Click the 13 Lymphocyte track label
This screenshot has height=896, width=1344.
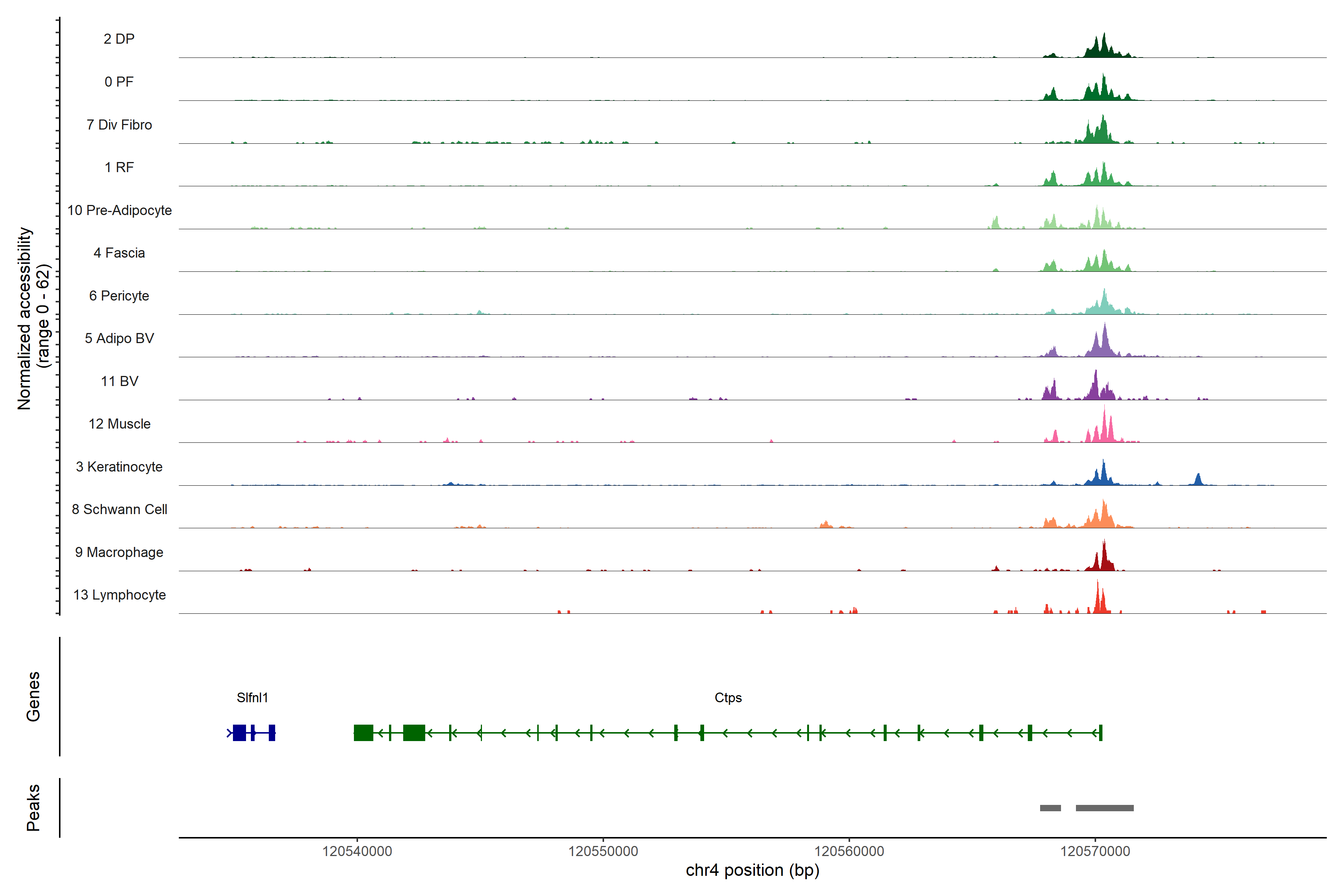(x=119, y=595)
